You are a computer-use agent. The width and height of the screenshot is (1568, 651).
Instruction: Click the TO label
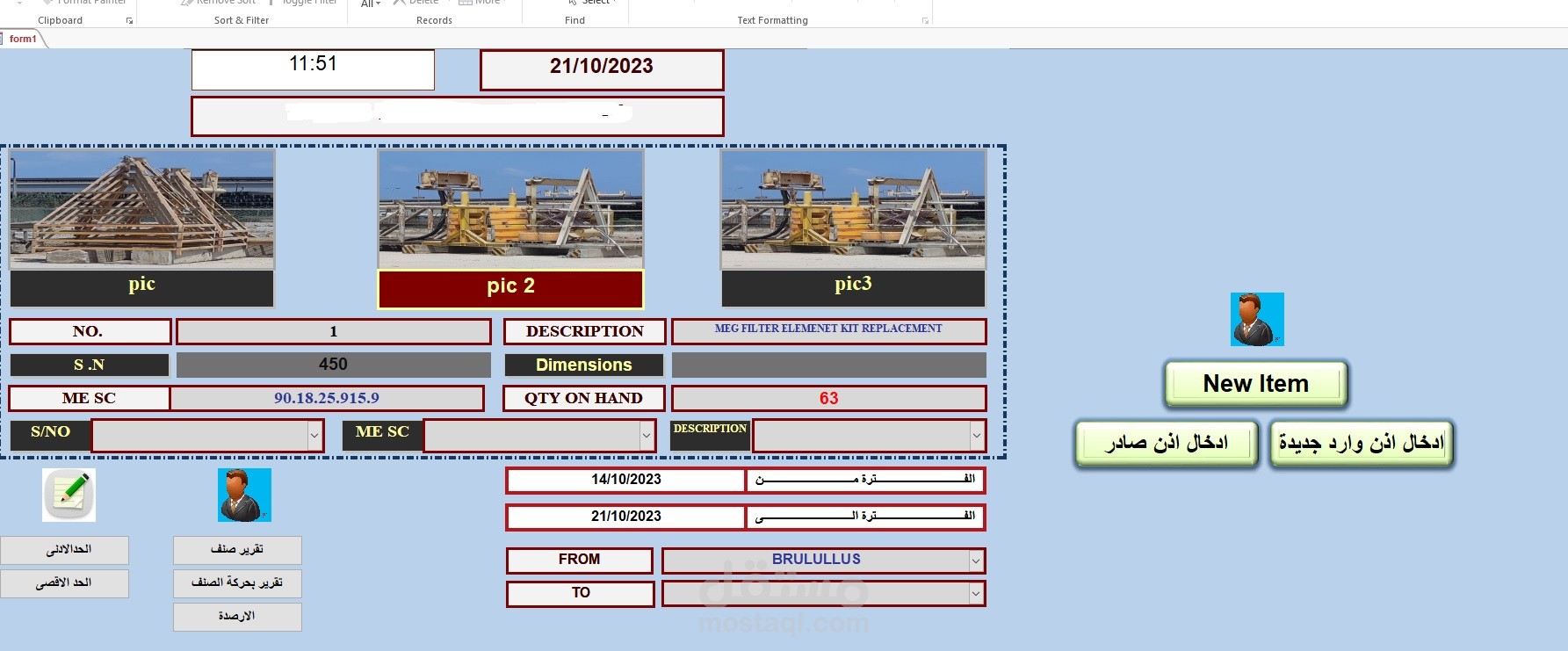pyautogui.click(x=581, y=594)
